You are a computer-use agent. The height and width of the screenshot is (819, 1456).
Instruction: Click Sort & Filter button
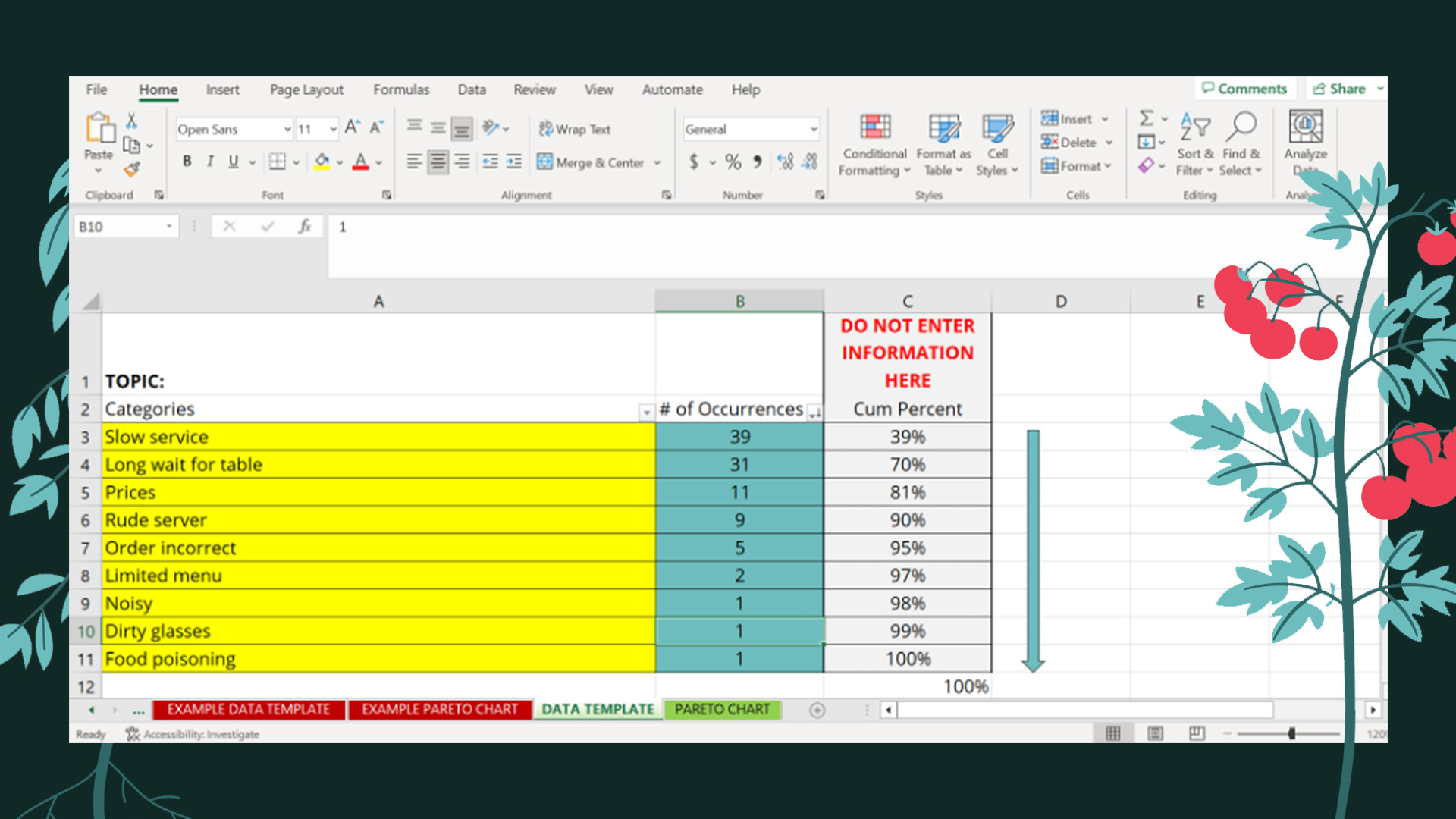coord(1194,144)
